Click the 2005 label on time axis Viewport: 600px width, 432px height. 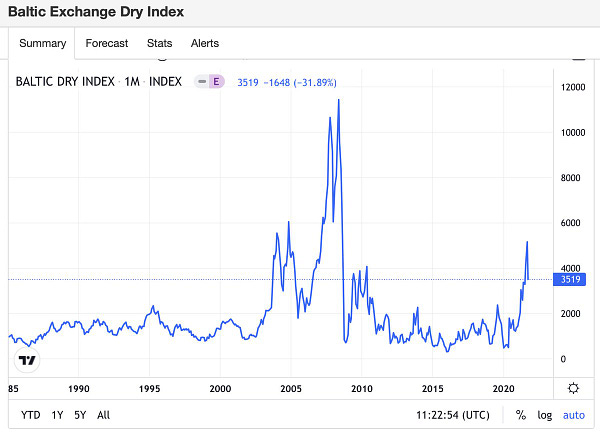coord(291,389)
